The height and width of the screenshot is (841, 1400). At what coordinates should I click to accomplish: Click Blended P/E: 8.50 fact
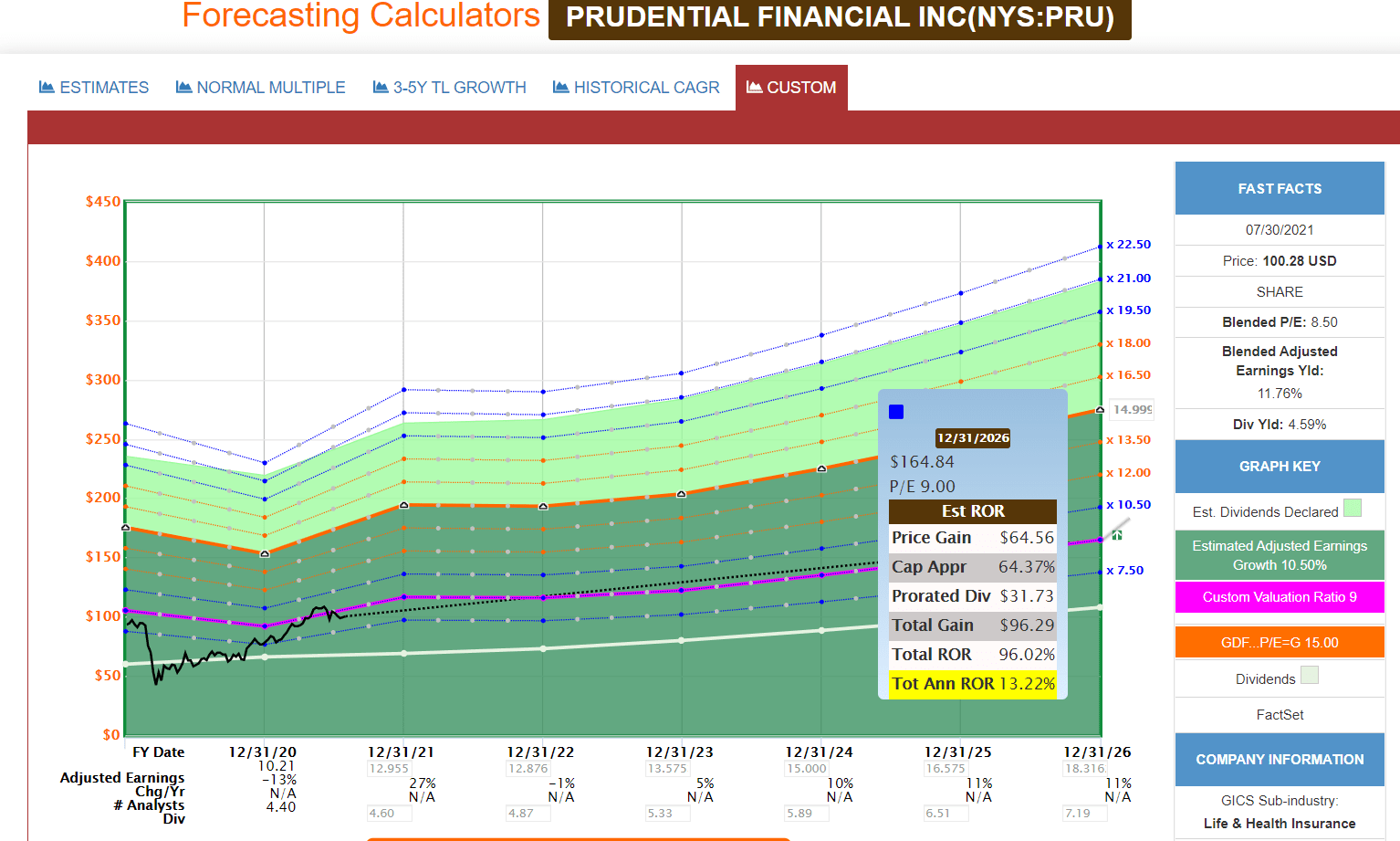tap(1280, 322)
